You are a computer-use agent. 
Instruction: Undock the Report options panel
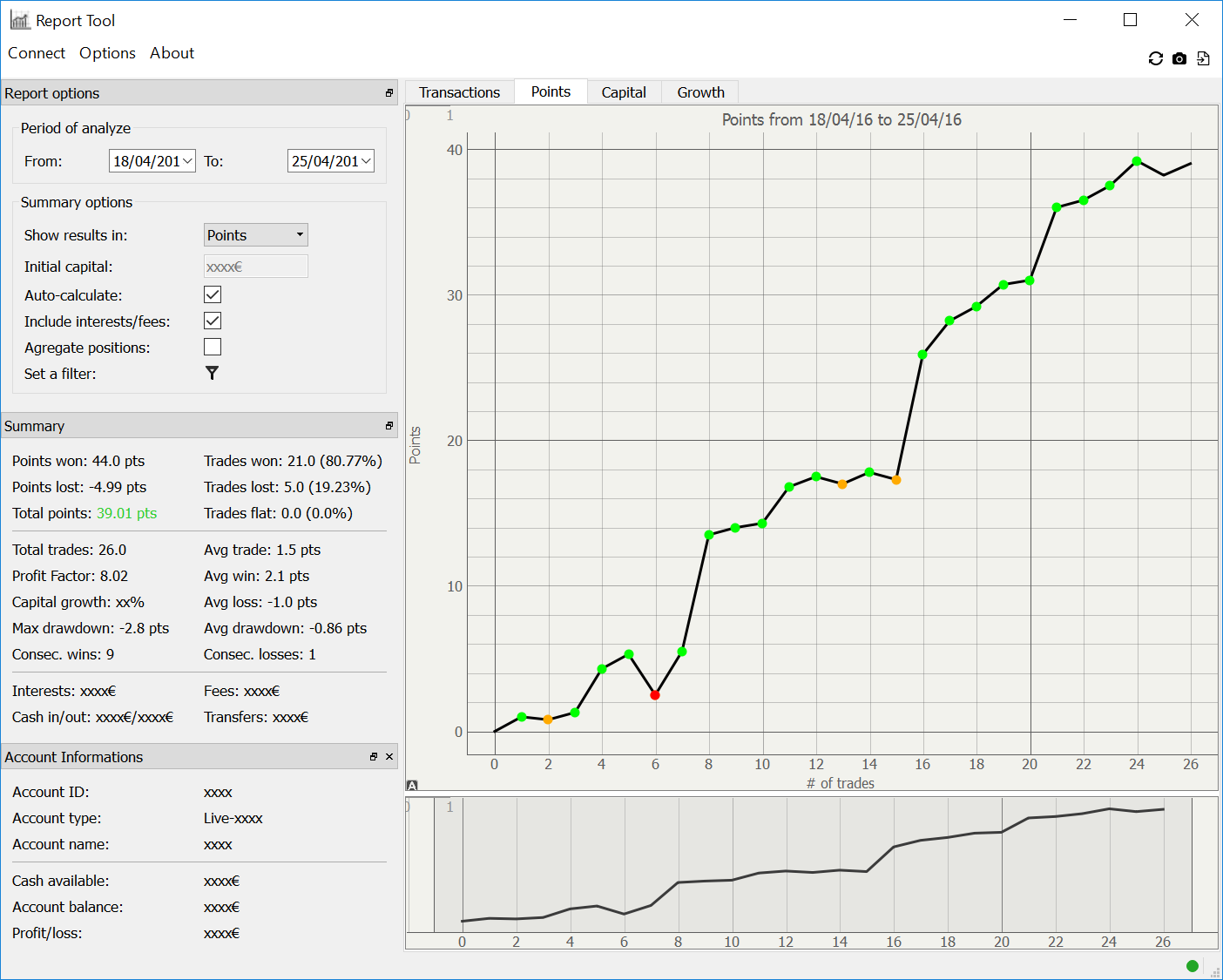point(389,93)
